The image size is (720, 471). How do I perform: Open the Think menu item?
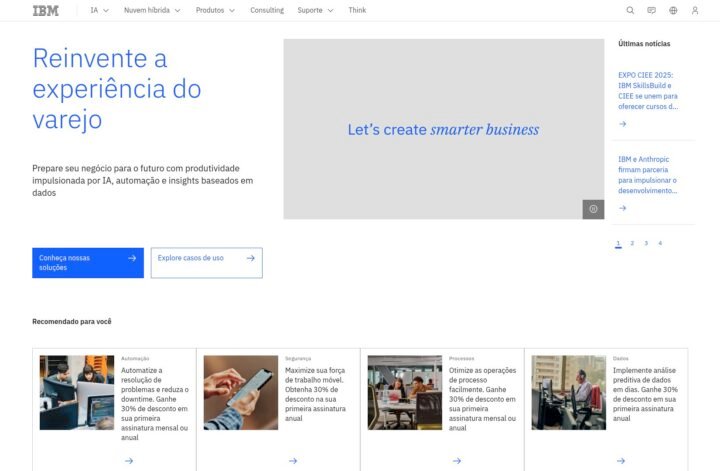[357, 10]
